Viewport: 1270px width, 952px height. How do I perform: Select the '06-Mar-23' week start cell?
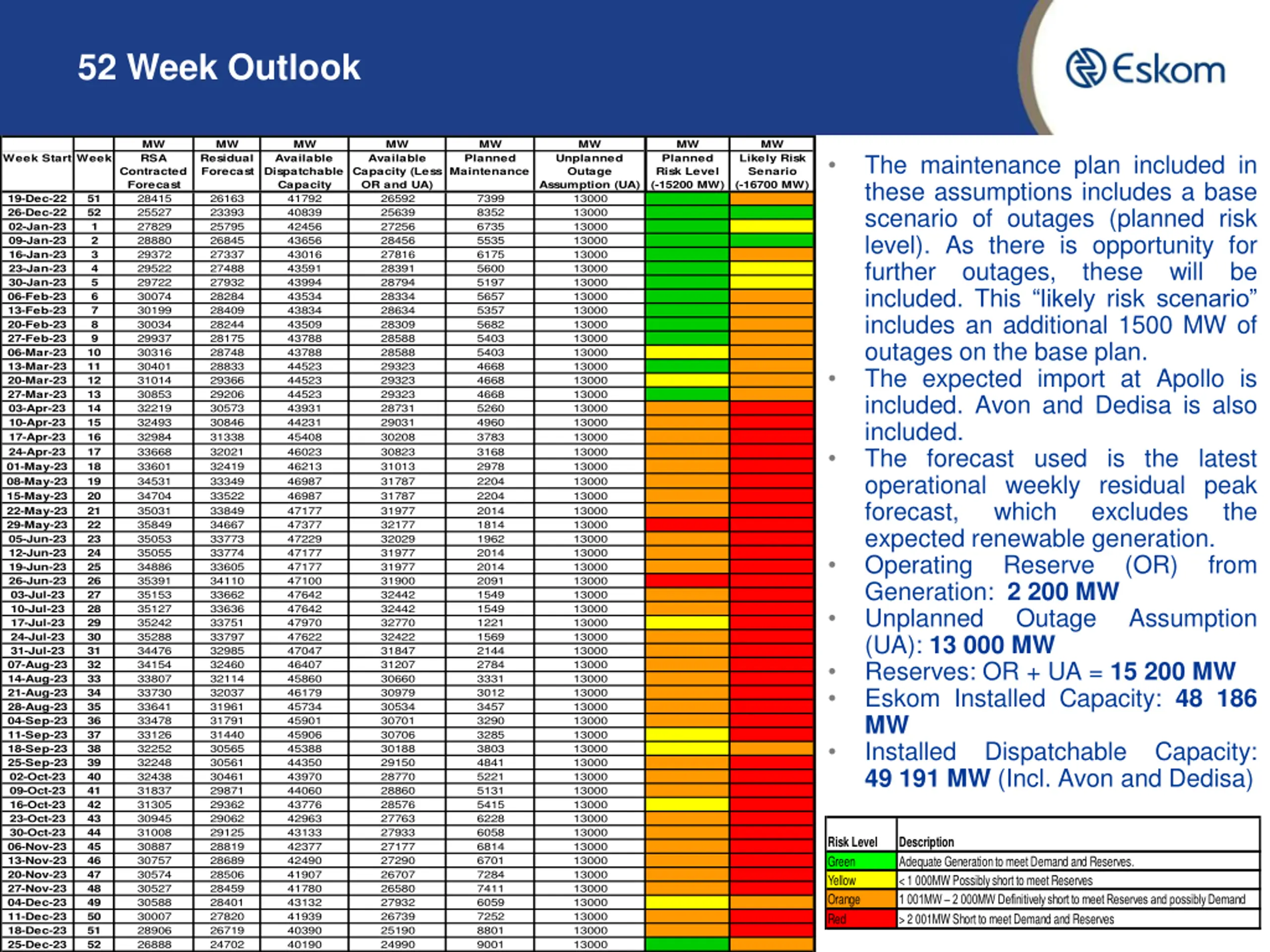(x=37, y=353)
